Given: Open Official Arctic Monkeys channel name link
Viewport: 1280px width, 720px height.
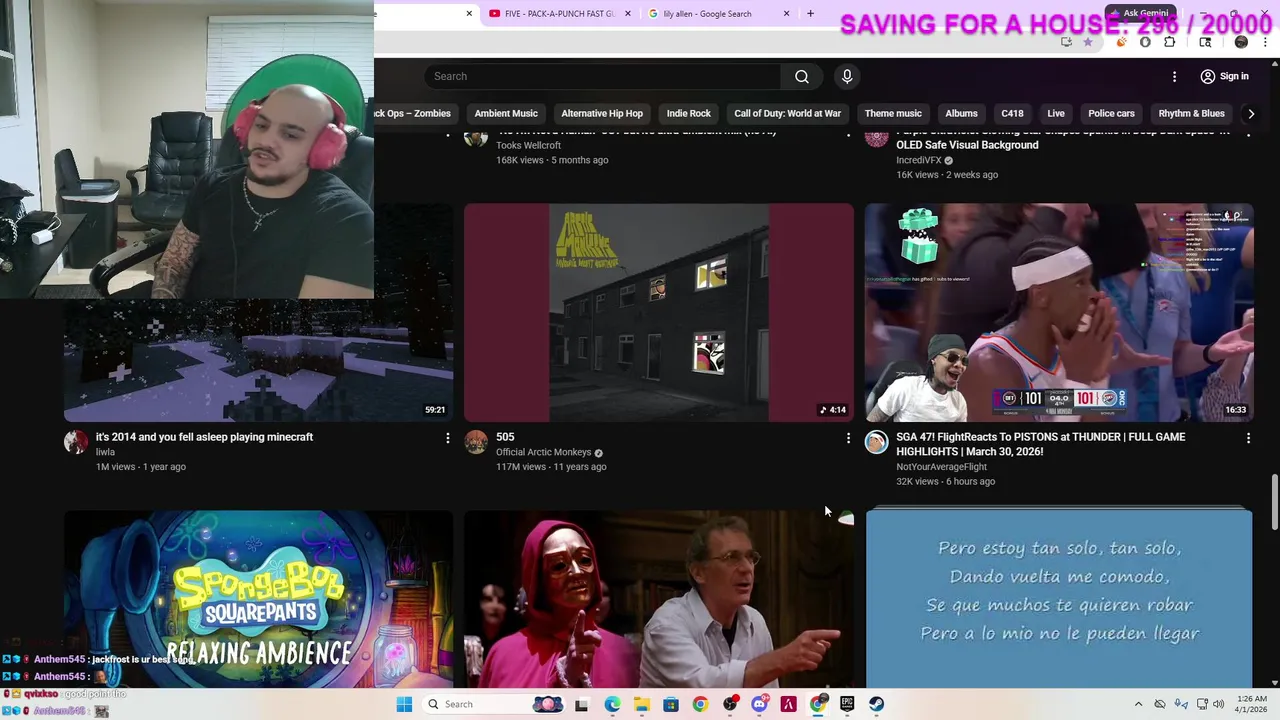Looking at the screenshot, I should point(543,452).
